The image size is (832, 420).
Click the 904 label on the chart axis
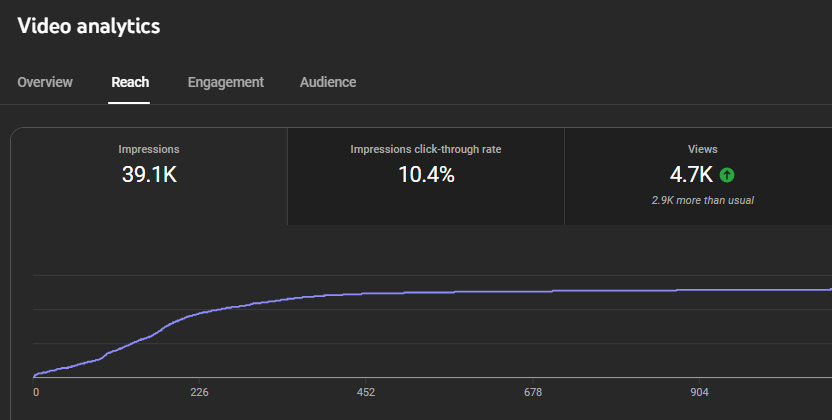(699, 392)
